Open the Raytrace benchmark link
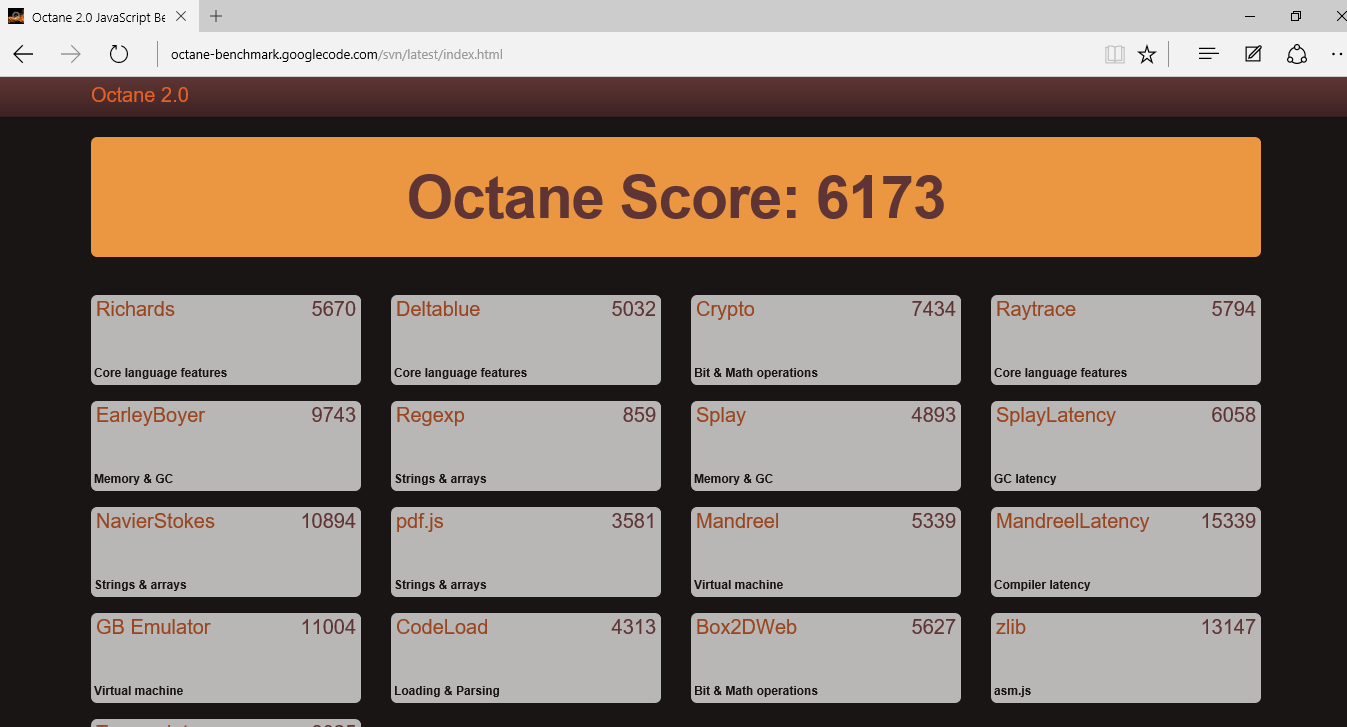The height and width of the screenshot is (727, 1347). 1036,310
